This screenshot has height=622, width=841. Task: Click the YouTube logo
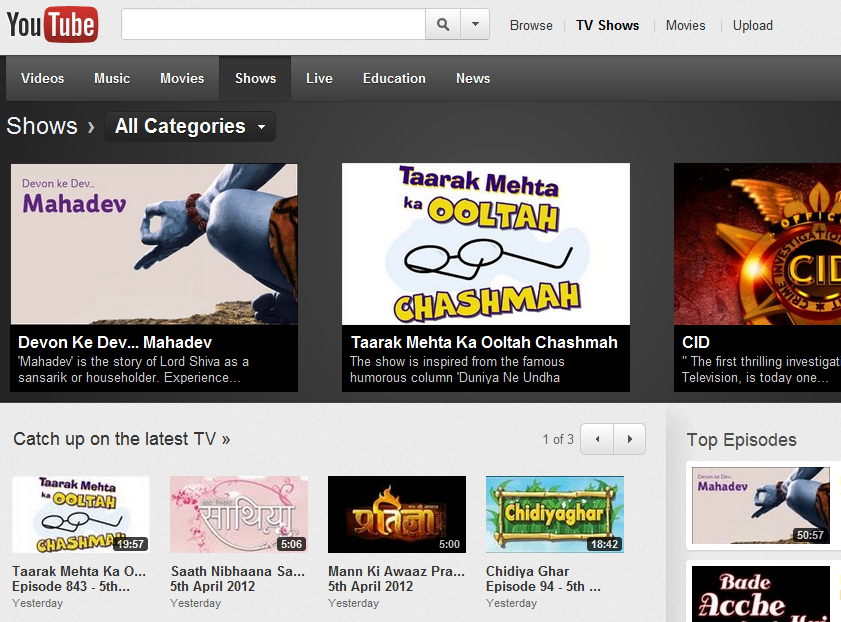[x=52, y=25]
